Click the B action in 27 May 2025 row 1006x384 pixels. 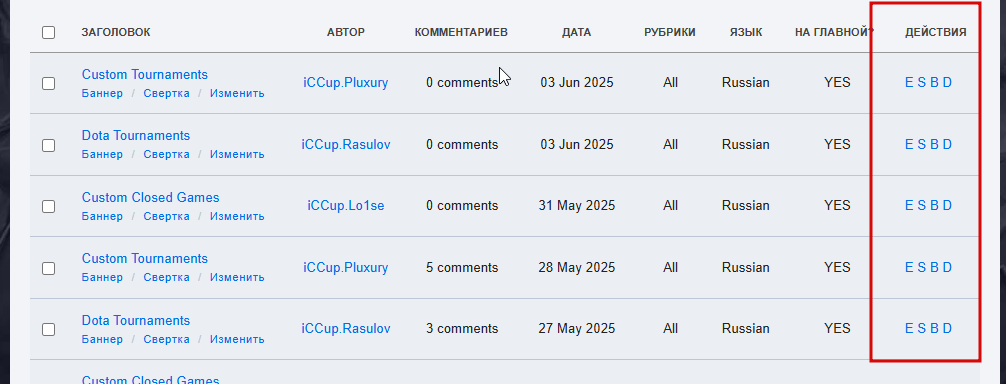pos(934,328)
